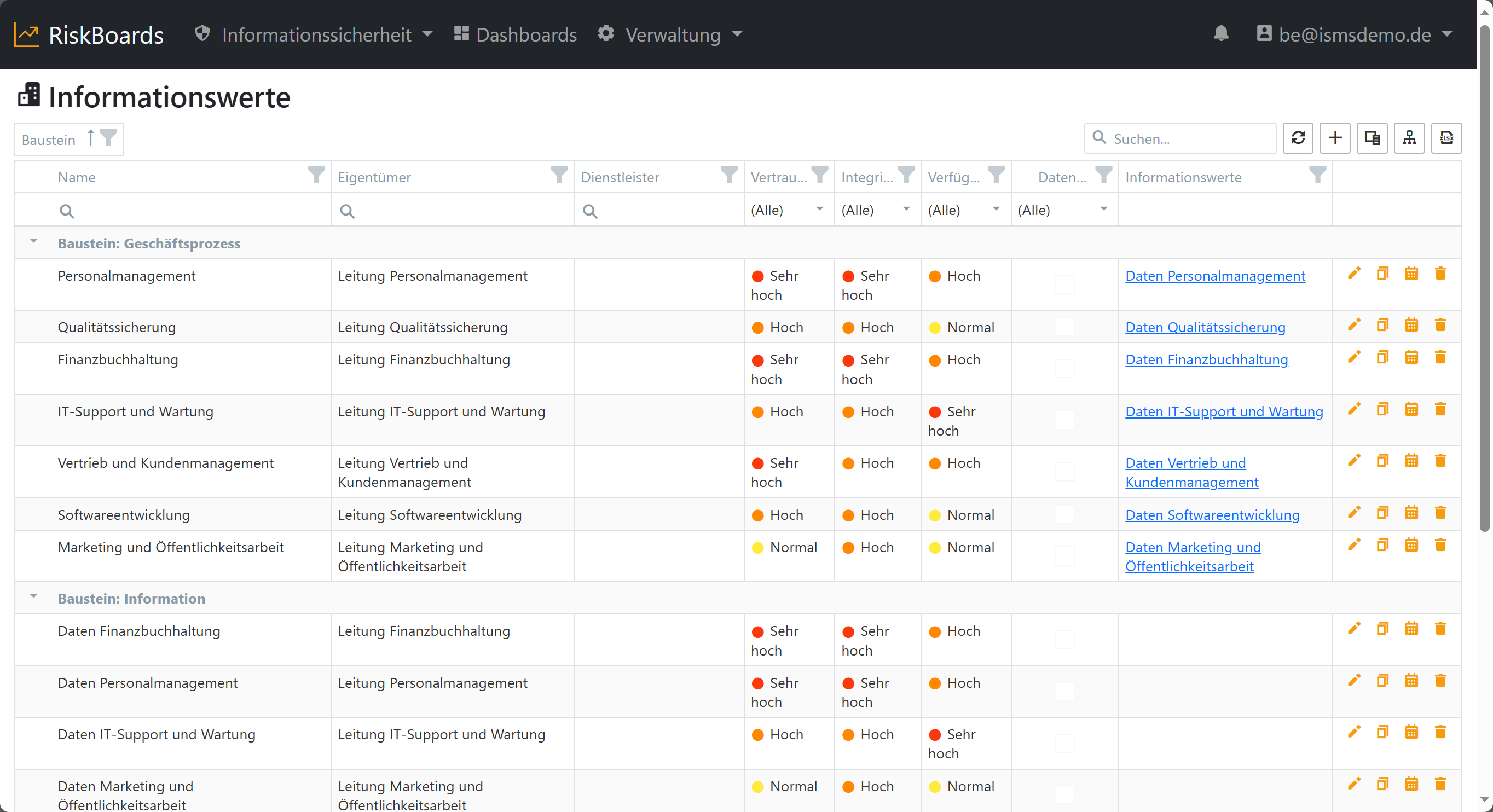
Task: Toggle Daten checkbox for Daten Personalmanagement row
Action: coord(1064,692)
